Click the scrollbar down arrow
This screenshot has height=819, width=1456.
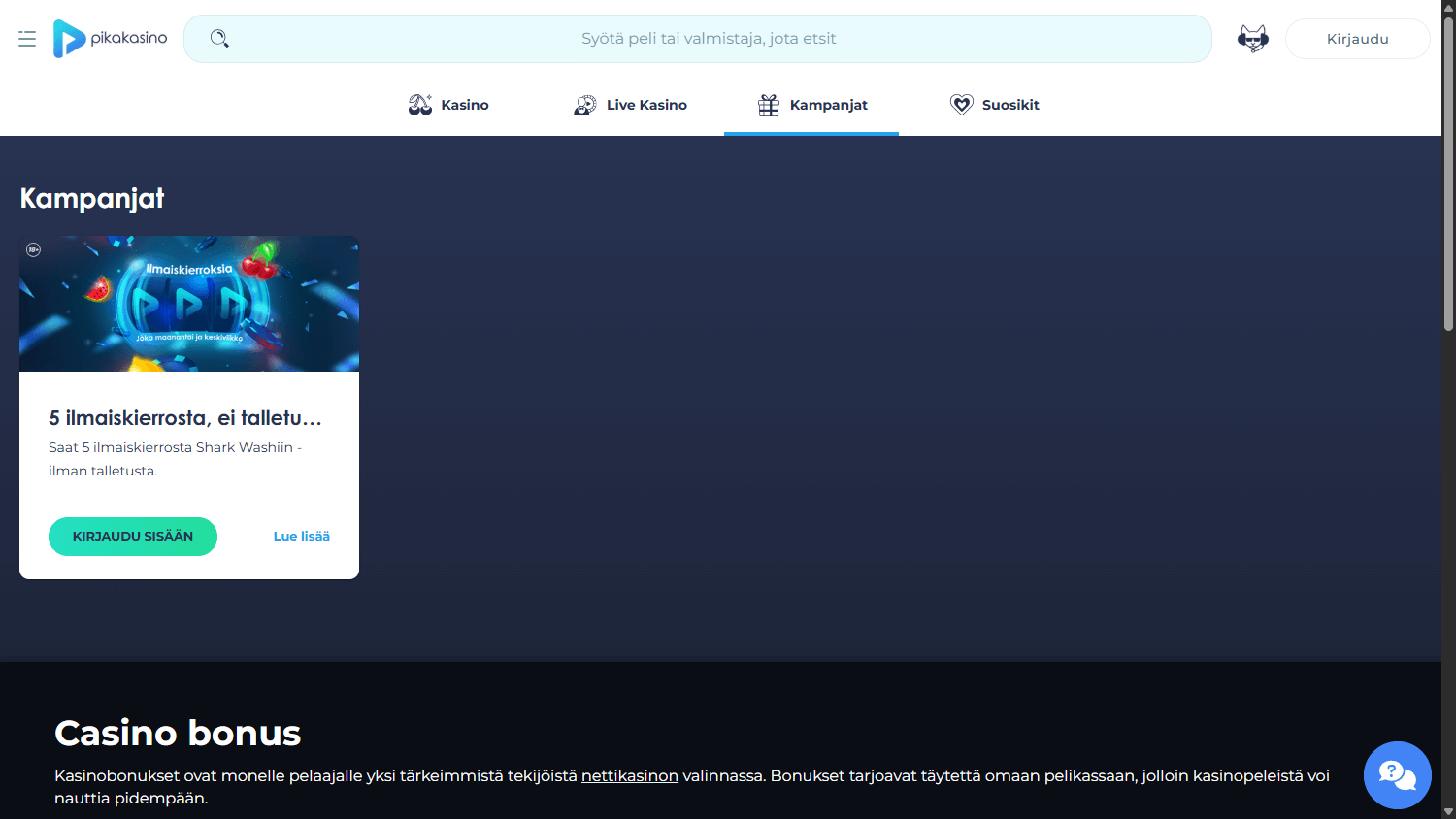(x=1448, y=811)
